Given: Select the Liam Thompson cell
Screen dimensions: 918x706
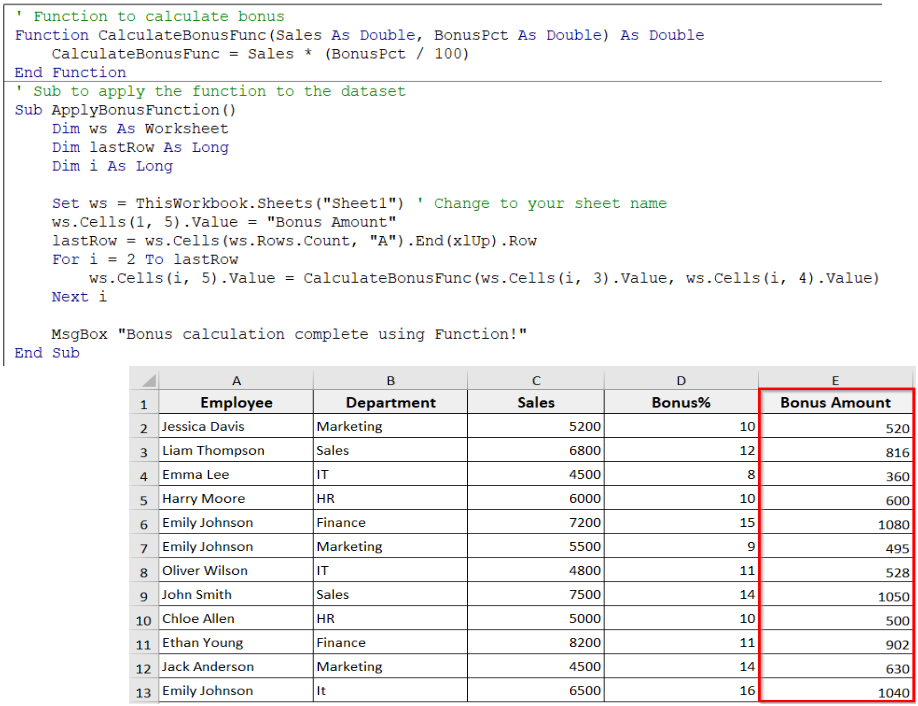Looking at the screenshot, I should (x=236, y=451).
